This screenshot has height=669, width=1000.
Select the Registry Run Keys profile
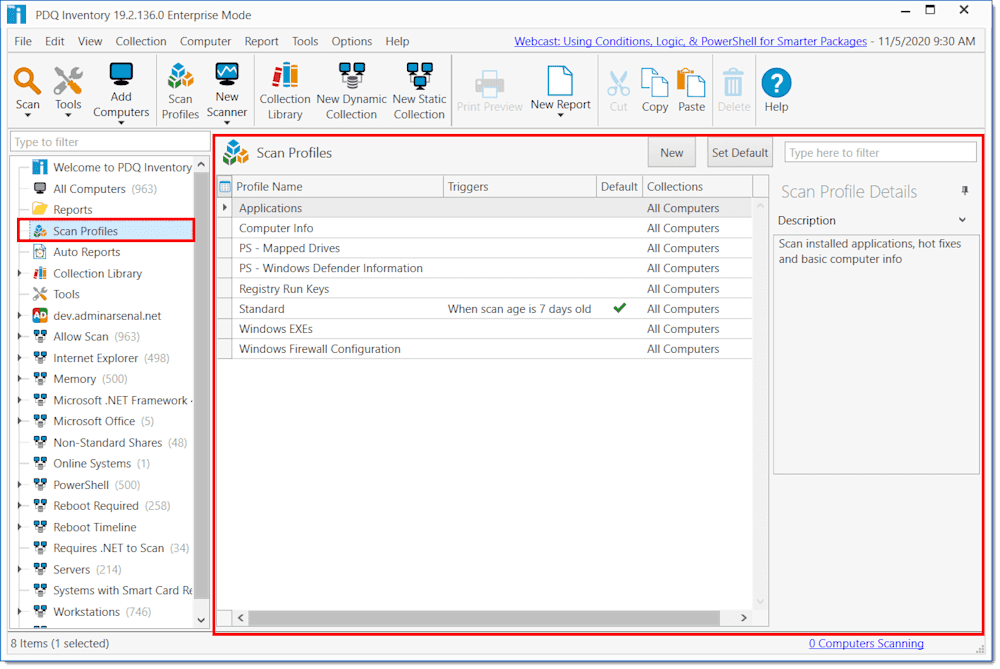click(485, 289)
